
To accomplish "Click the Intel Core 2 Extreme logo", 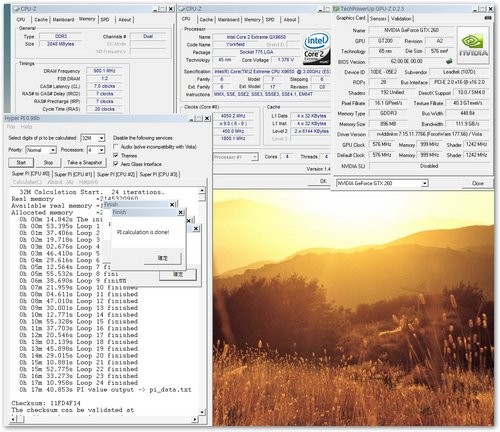I will point(316,49).
